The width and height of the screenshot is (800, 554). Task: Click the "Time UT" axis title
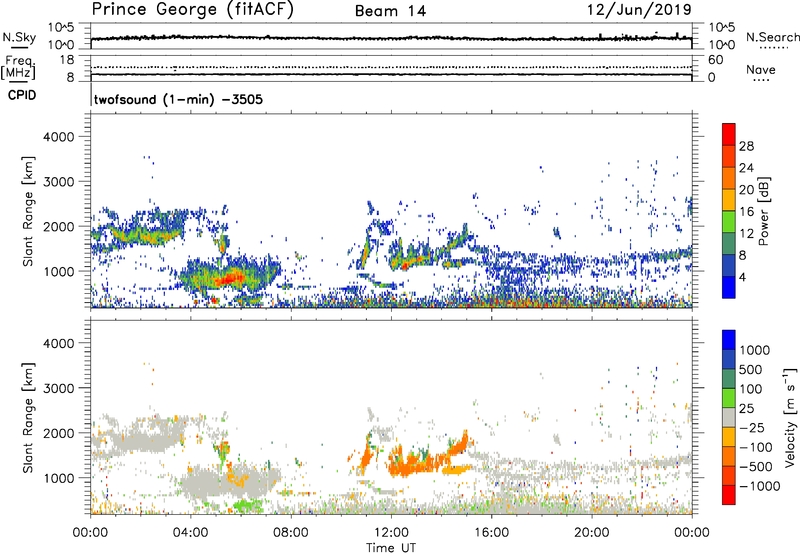point(391,548)
